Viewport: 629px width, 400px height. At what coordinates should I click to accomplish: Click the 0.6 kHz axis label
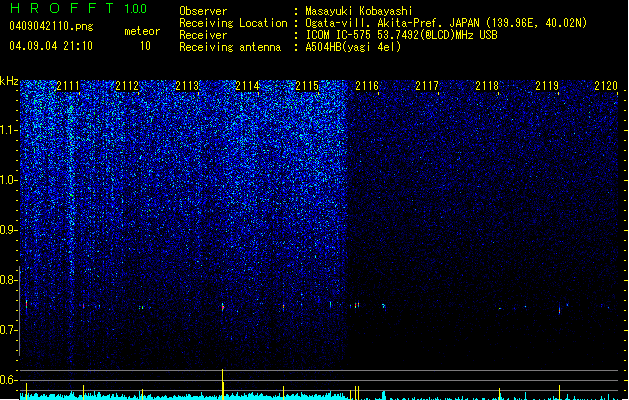point(8,380)
